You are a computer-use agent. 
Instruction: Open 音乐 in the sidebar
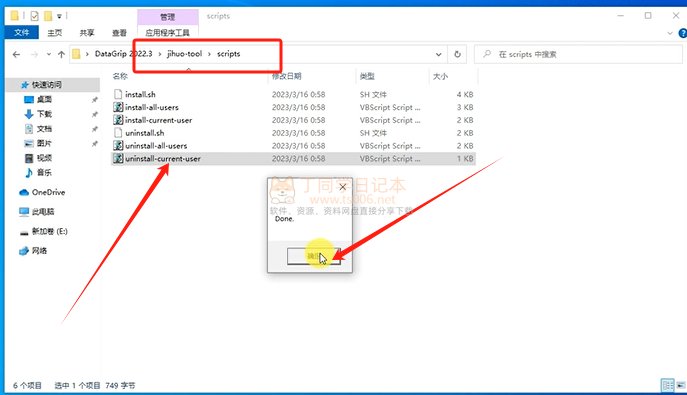point(44,173)
